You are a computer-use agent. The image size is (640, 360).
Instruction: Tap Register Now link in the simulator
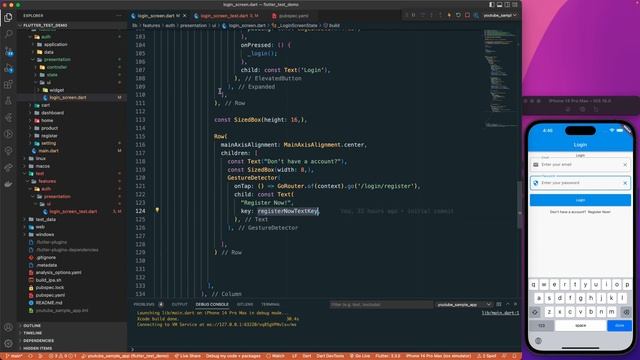pos(599,212)
